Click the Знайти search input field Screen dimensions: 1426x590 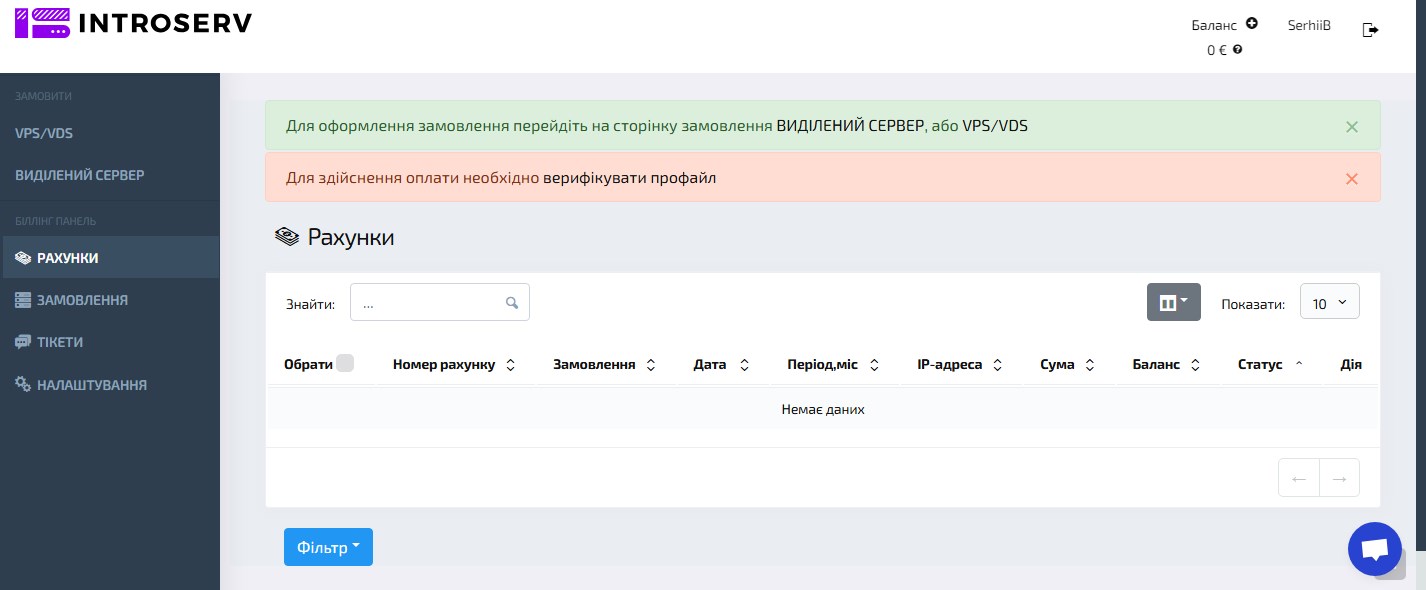tap(430, 303)
